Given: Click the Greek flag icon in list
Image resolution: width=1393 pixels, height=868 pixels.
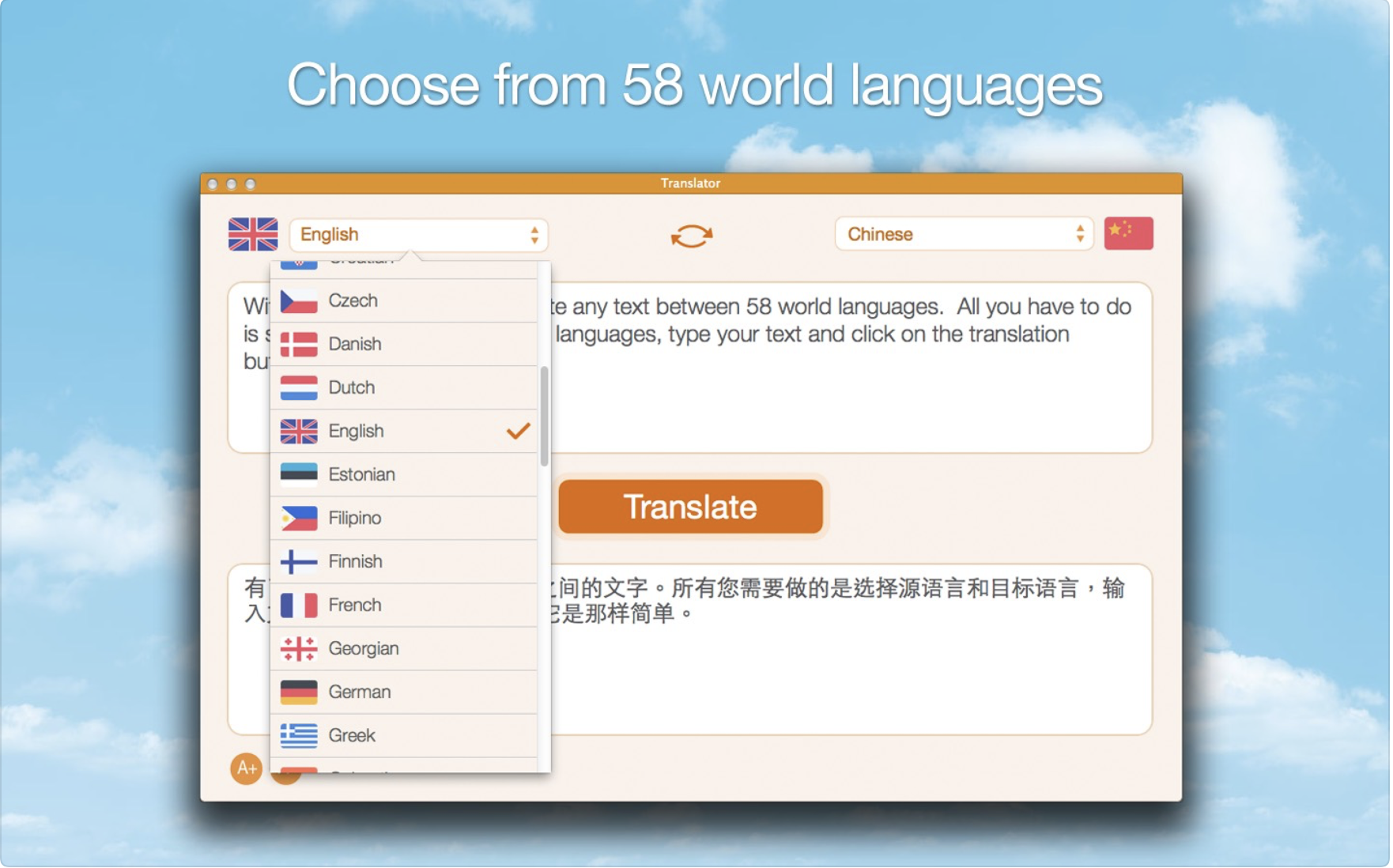Looking at the screenshot, I should click(299, 736).
